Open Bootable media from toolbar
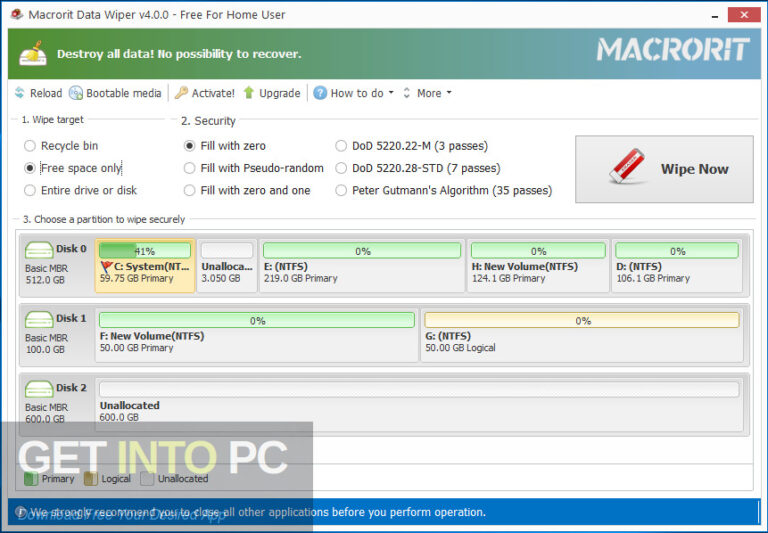Viewport: 768px width, 533px height. 115,93
